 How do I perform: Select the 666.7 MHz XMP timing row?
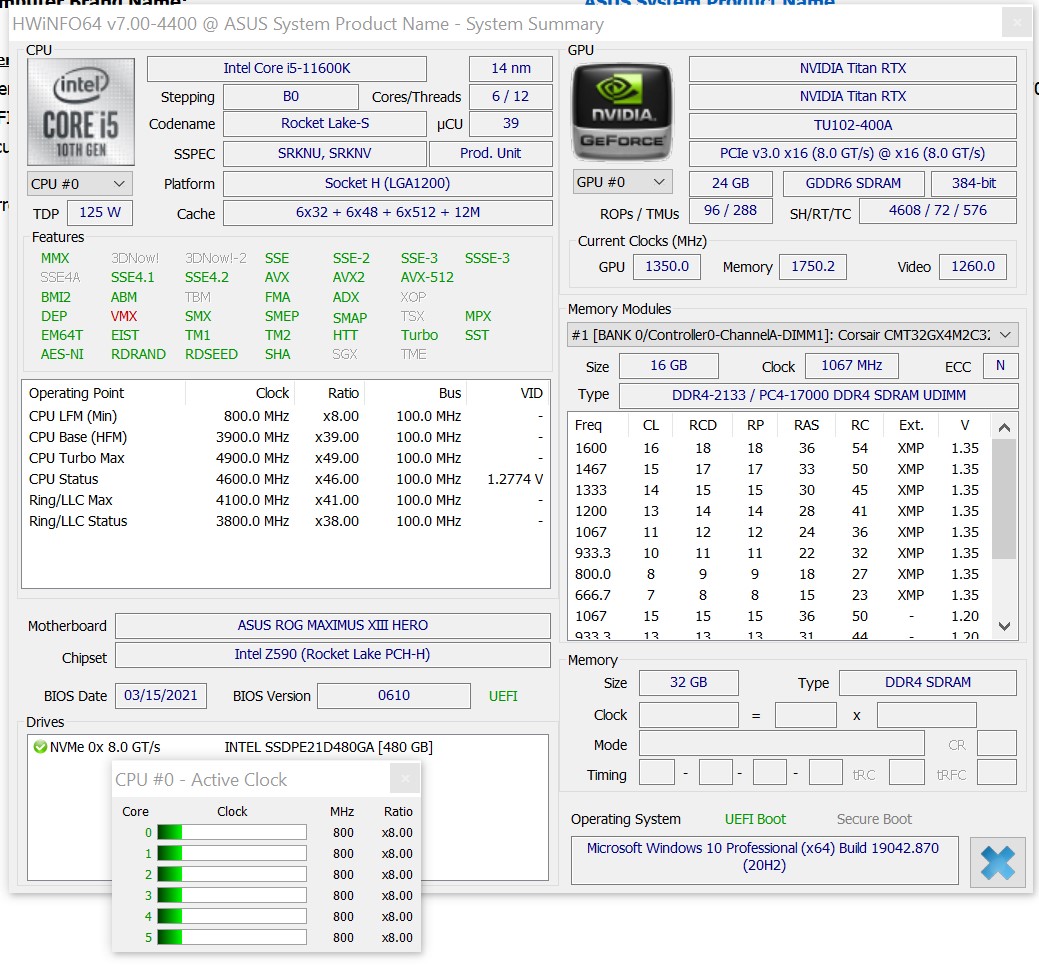click(x=779, y=595)
